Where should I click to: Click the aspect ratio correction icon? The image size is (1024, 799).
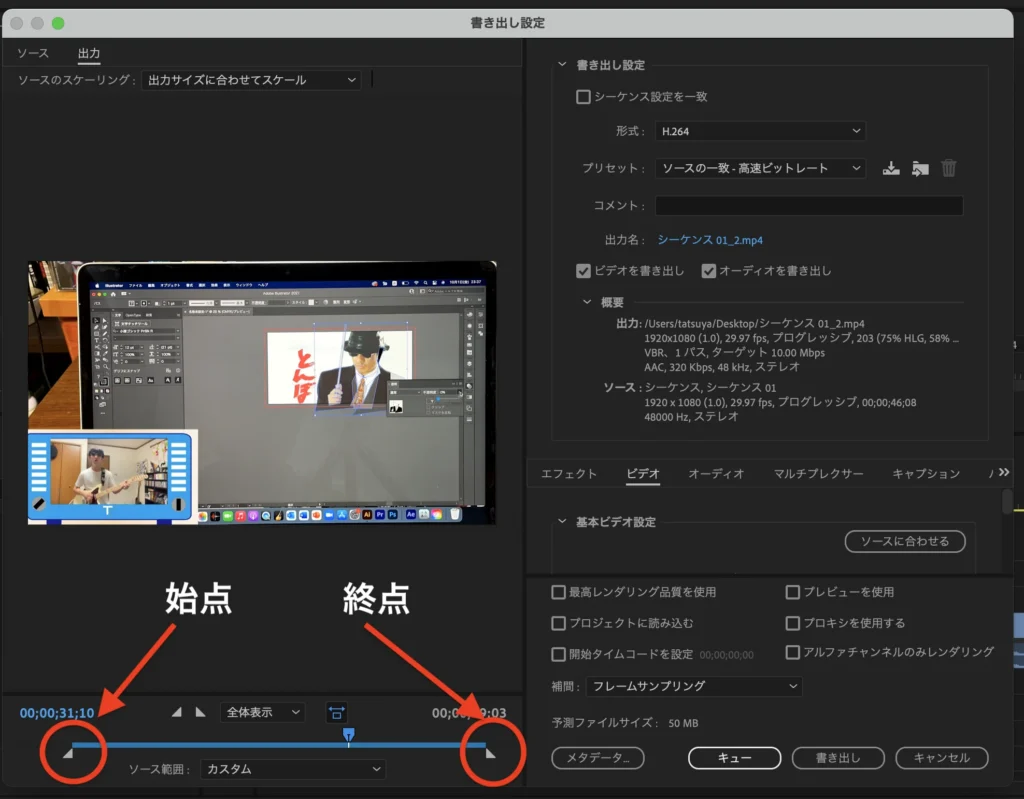click(x=337, y=712)
